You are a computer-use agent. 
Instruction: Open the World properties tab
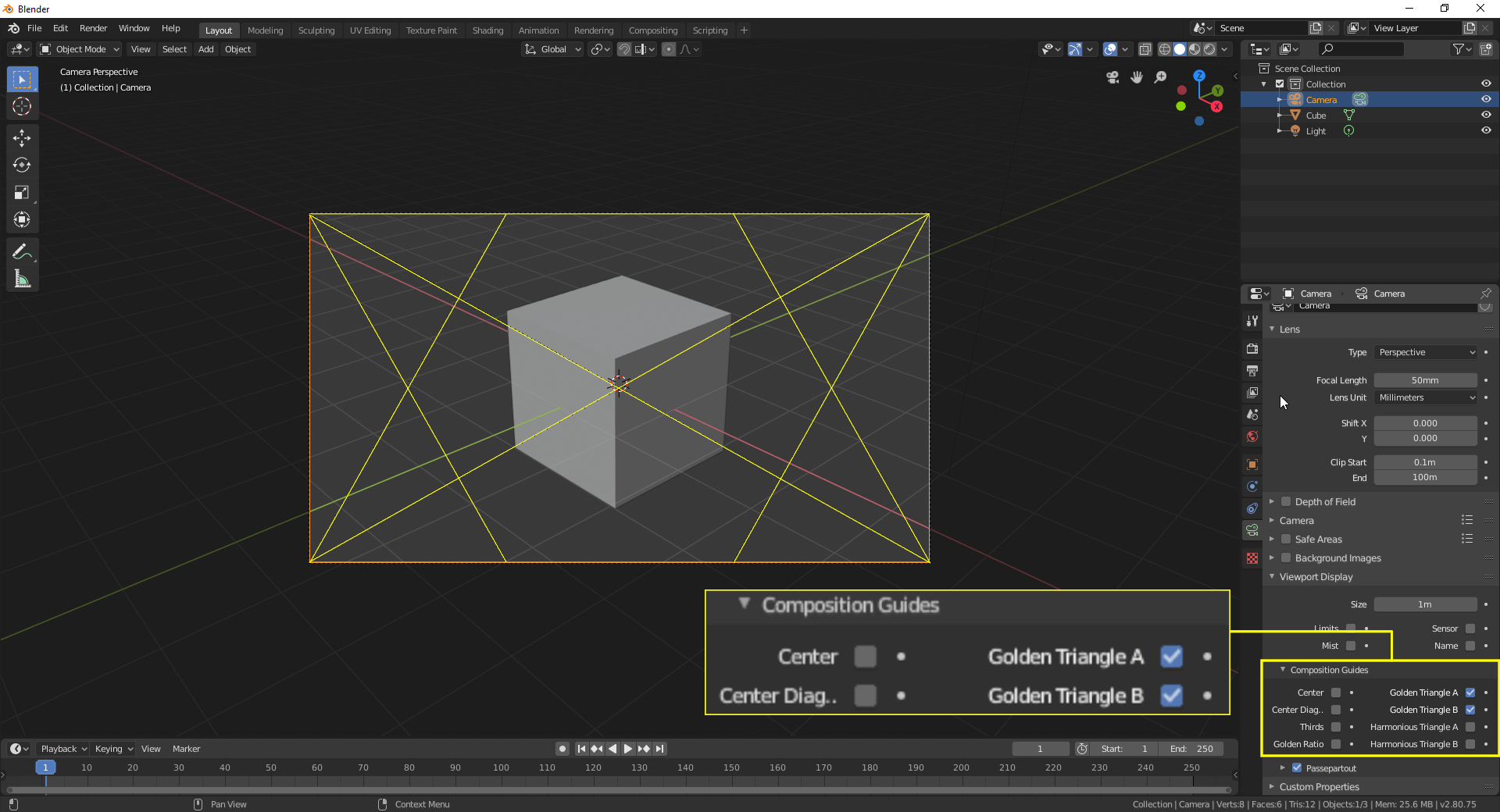coord(1252,436)
